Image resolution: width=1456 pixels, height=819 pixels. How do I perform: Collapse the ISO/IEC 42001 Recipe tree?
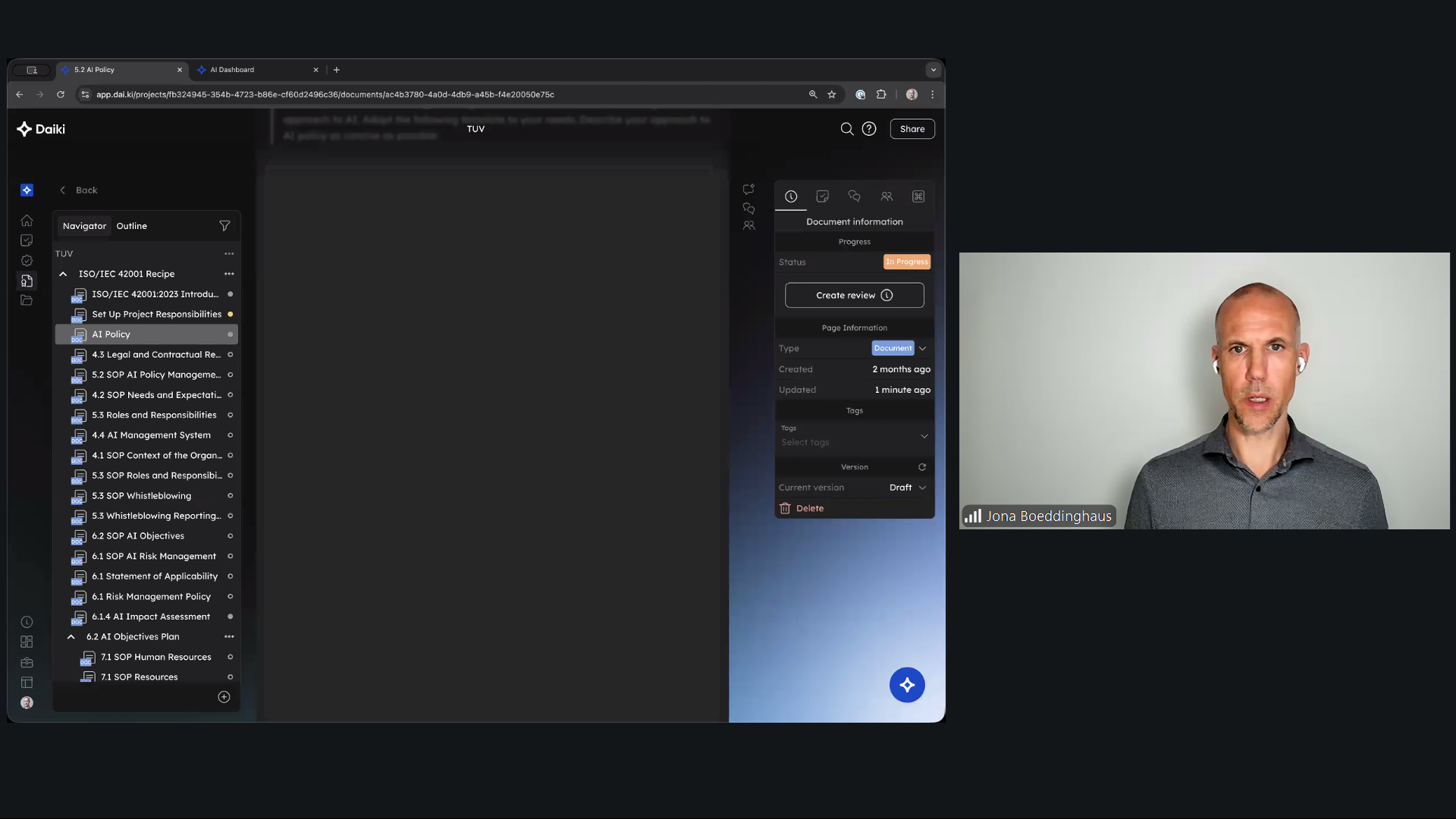63,274
